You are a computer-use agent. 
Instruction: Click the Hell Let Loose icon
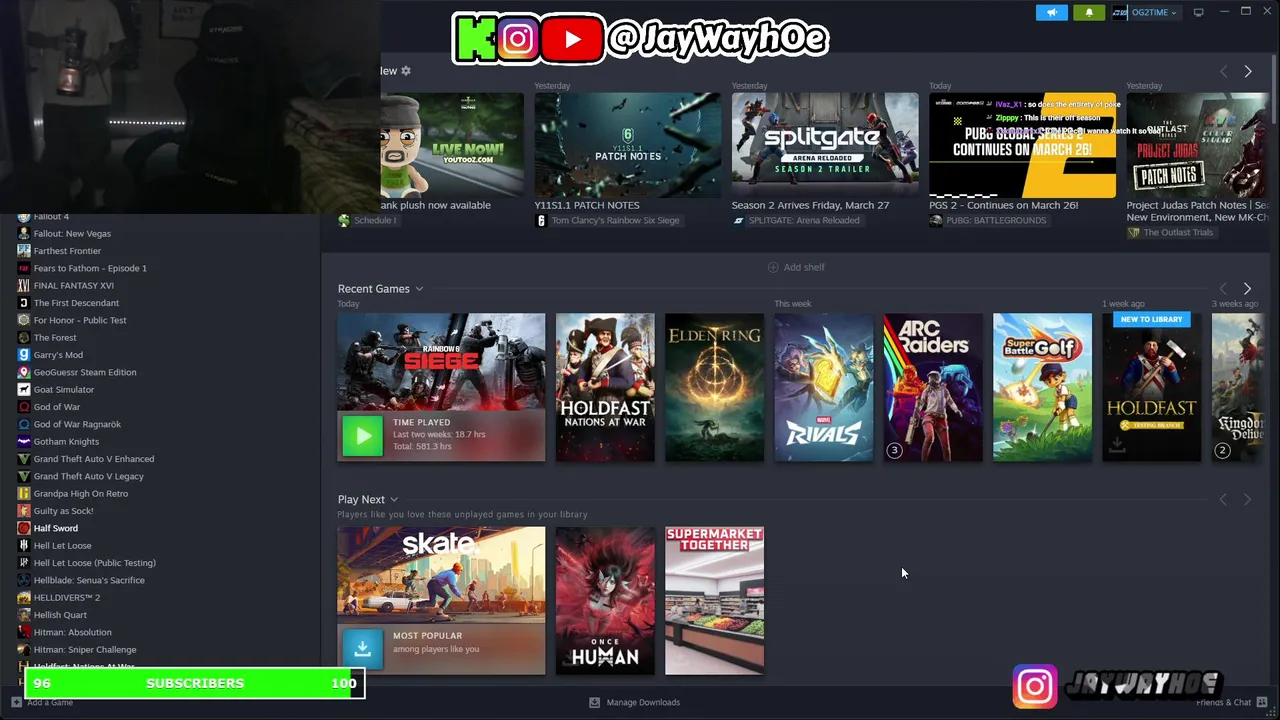tap(24, 545)
